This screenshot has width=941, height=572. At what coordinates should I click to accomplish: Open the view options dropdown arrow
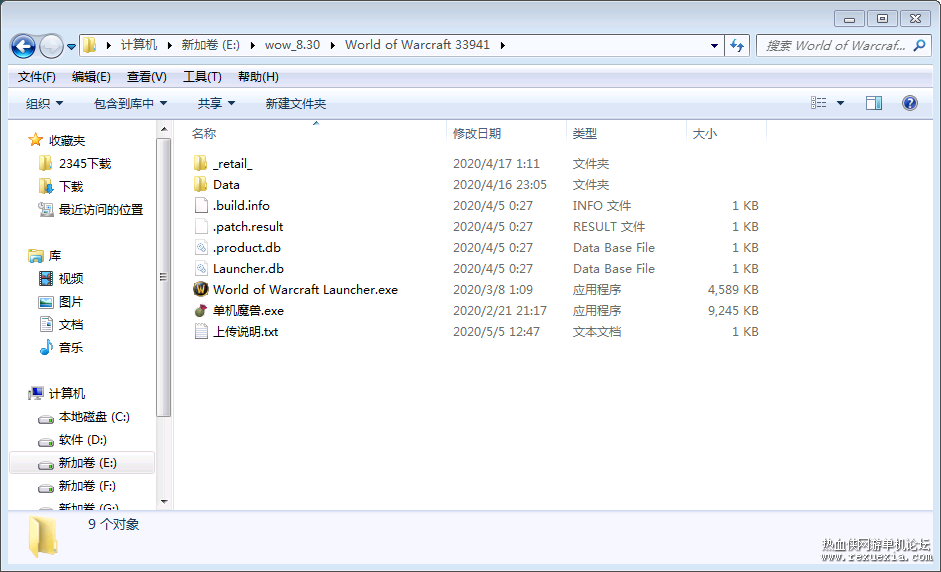(840, 103)
